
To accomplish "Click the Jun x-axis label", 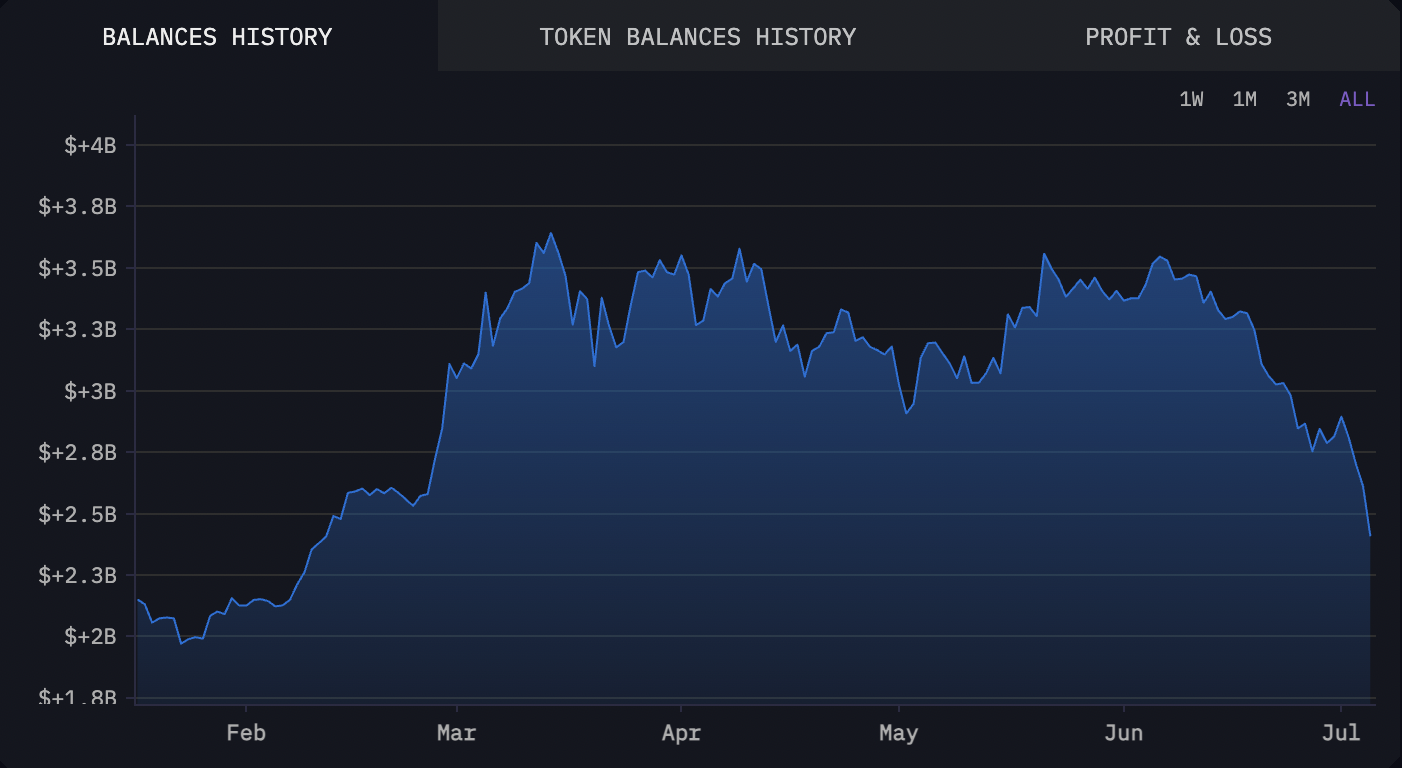I will click(1123, 733).
